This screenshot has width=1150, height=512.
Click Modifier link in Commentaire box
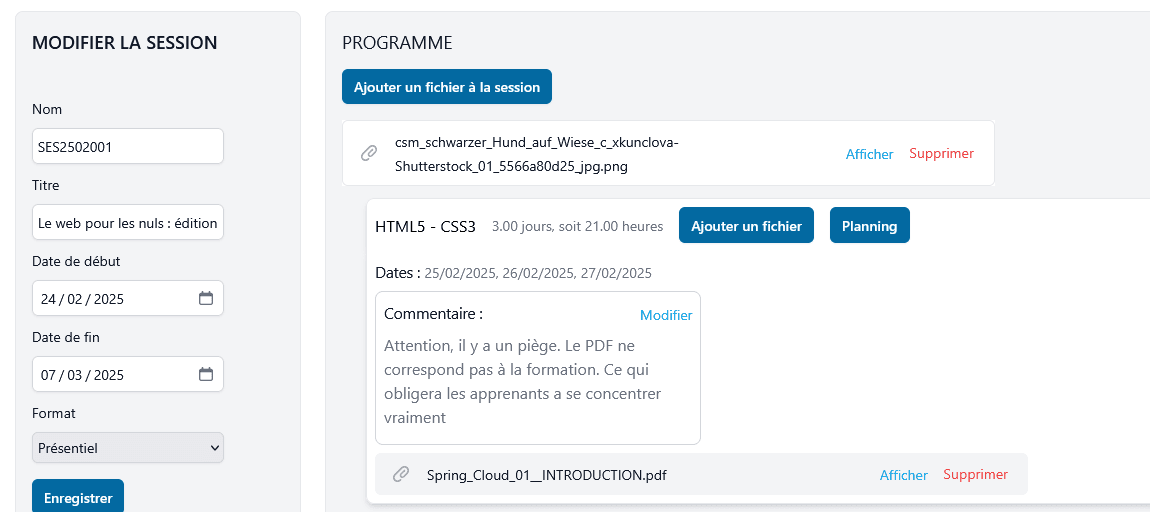(x=666, y=315)
